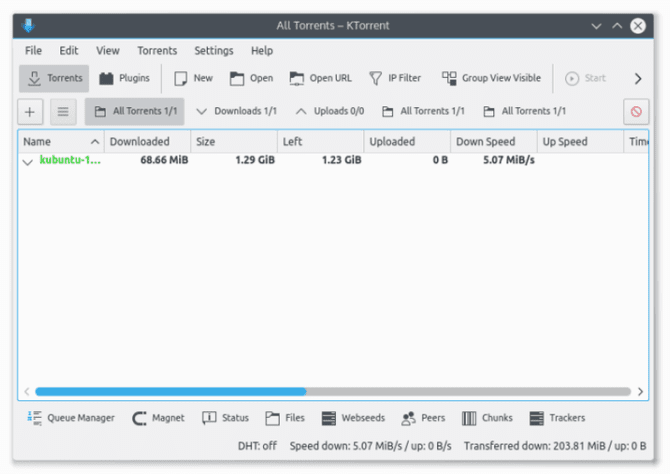Click the 5.07 MiB/s down speed cell
Screen dimensions: 670x474
(508, 160)
